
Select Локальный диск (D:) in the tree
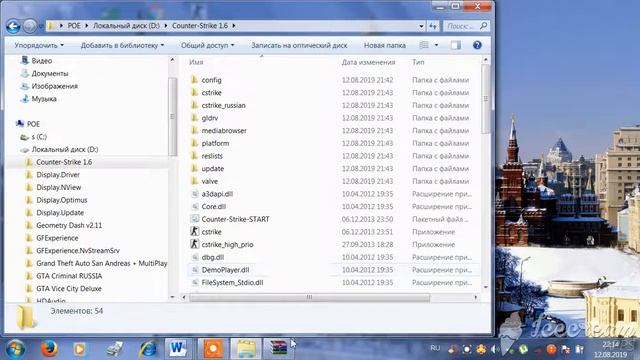[x=65, y=149]
